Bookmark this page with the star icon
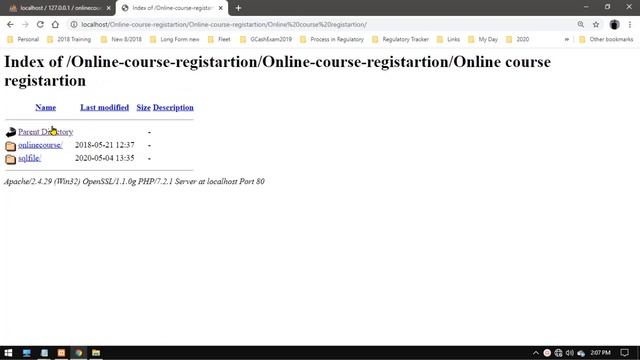This screenshot has height=360, width=640. pyautogui.click(x=596, y=24)
